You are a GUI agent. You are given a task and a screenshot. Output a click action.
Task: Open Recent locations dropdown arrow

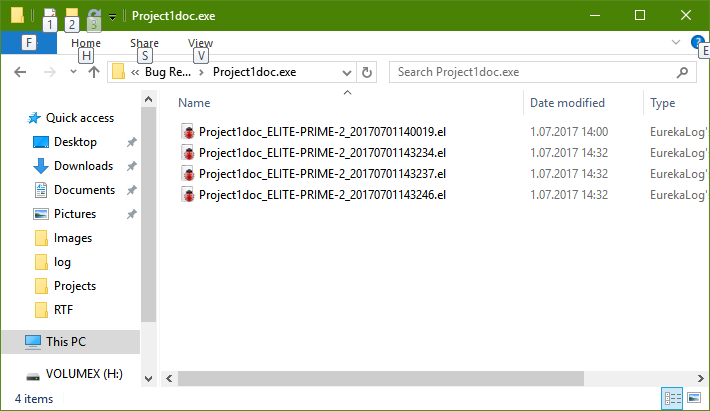pos(73,72)
